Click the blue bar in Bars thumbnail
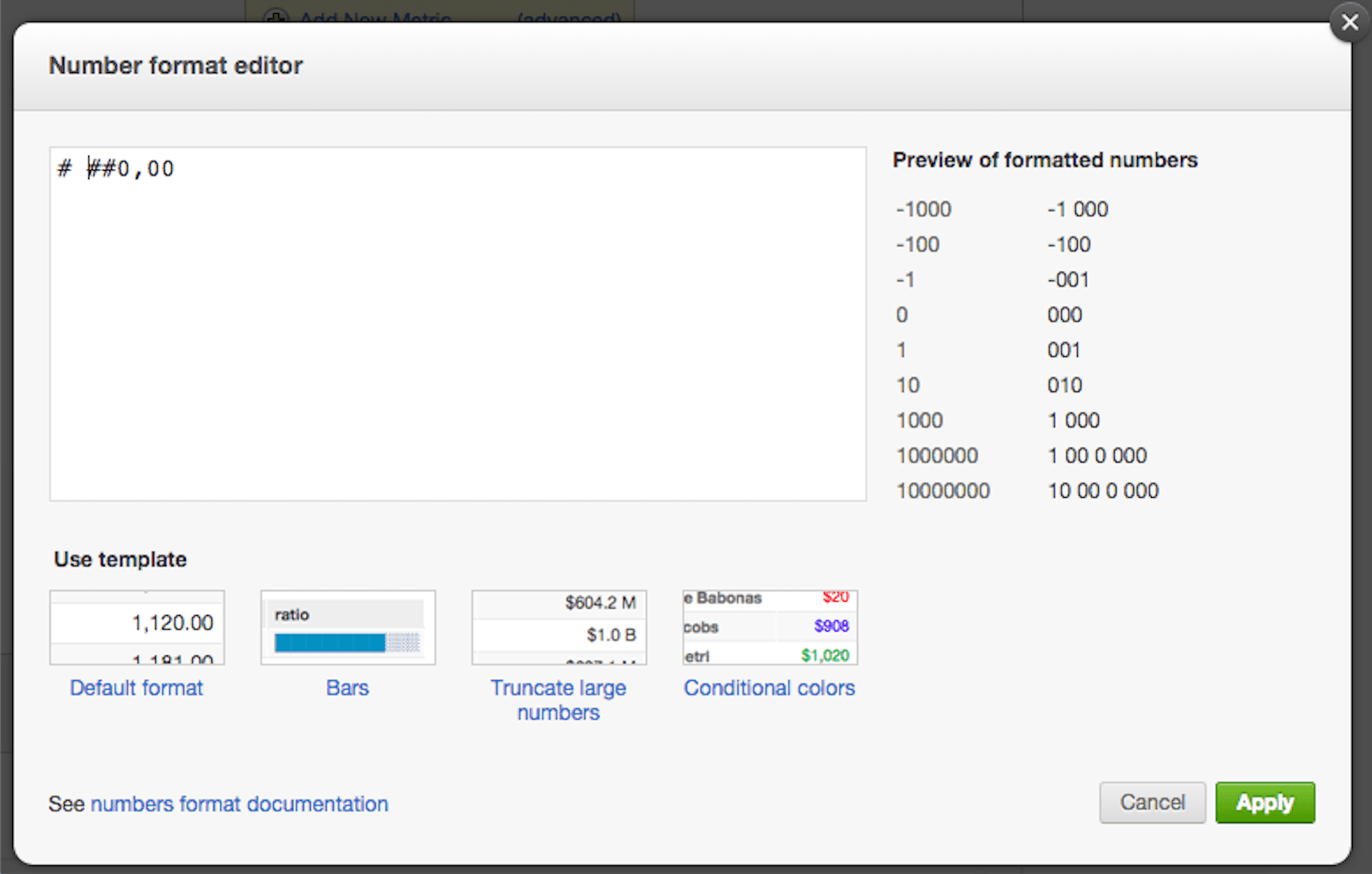 coord(329,643)
